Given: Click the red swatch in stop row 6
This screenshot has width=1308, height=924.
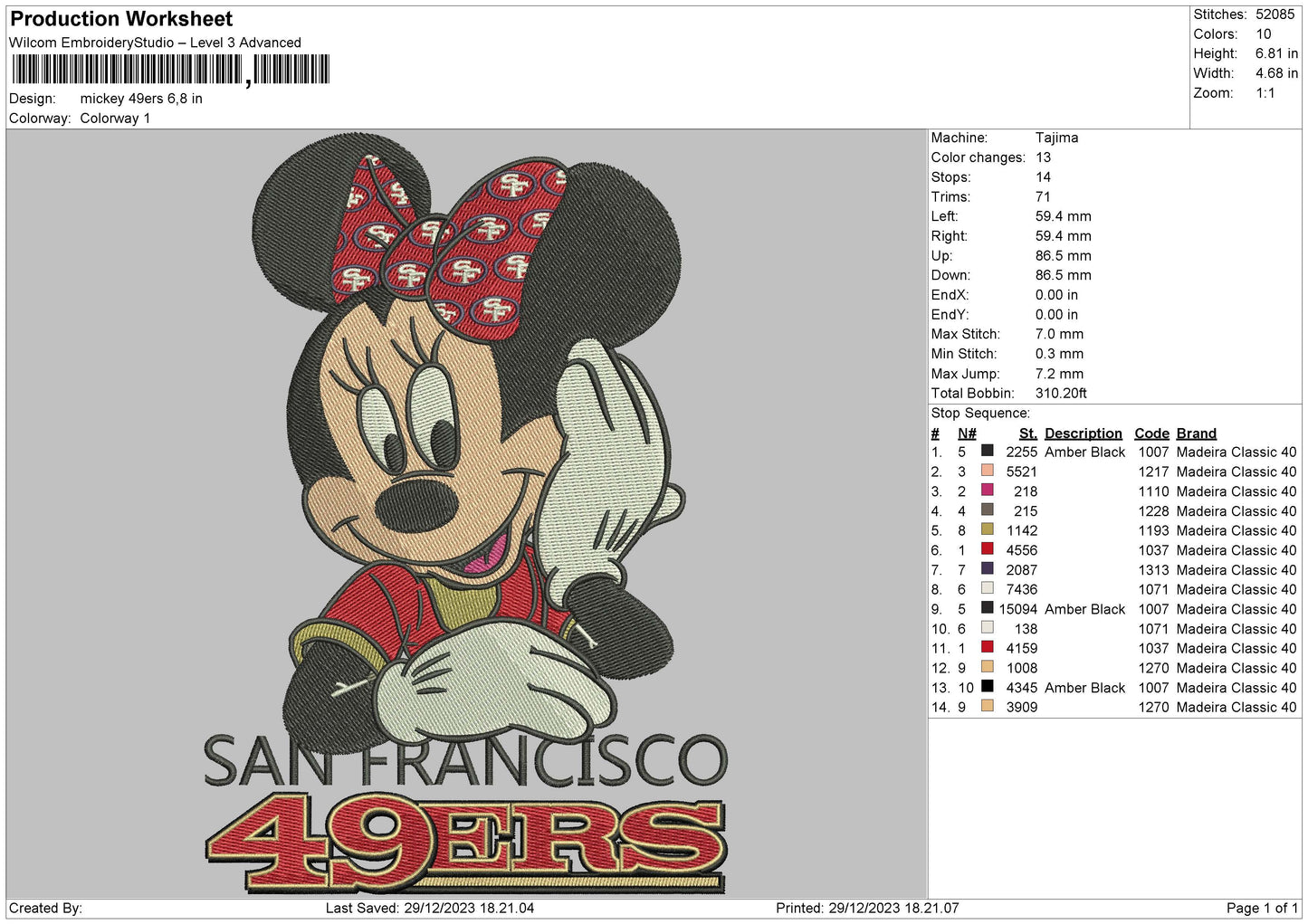Looking at the screenshot, I should coord(988,549).
